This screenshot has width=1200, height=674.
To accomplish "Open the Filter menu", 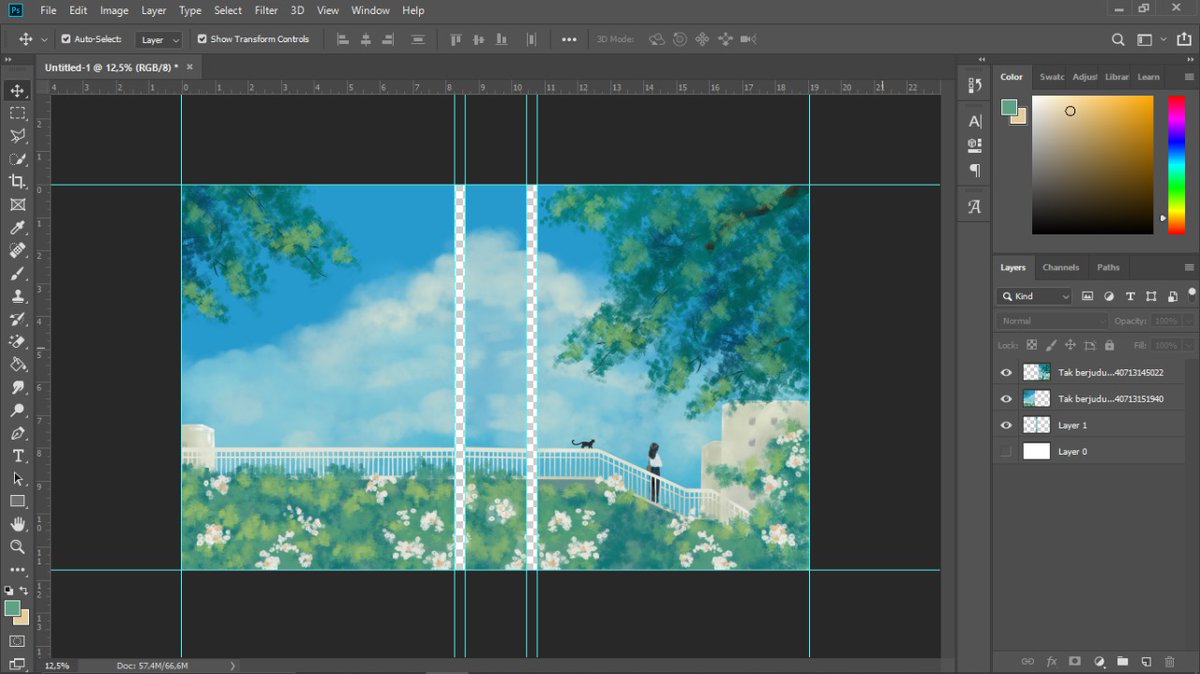I will 266,10.
